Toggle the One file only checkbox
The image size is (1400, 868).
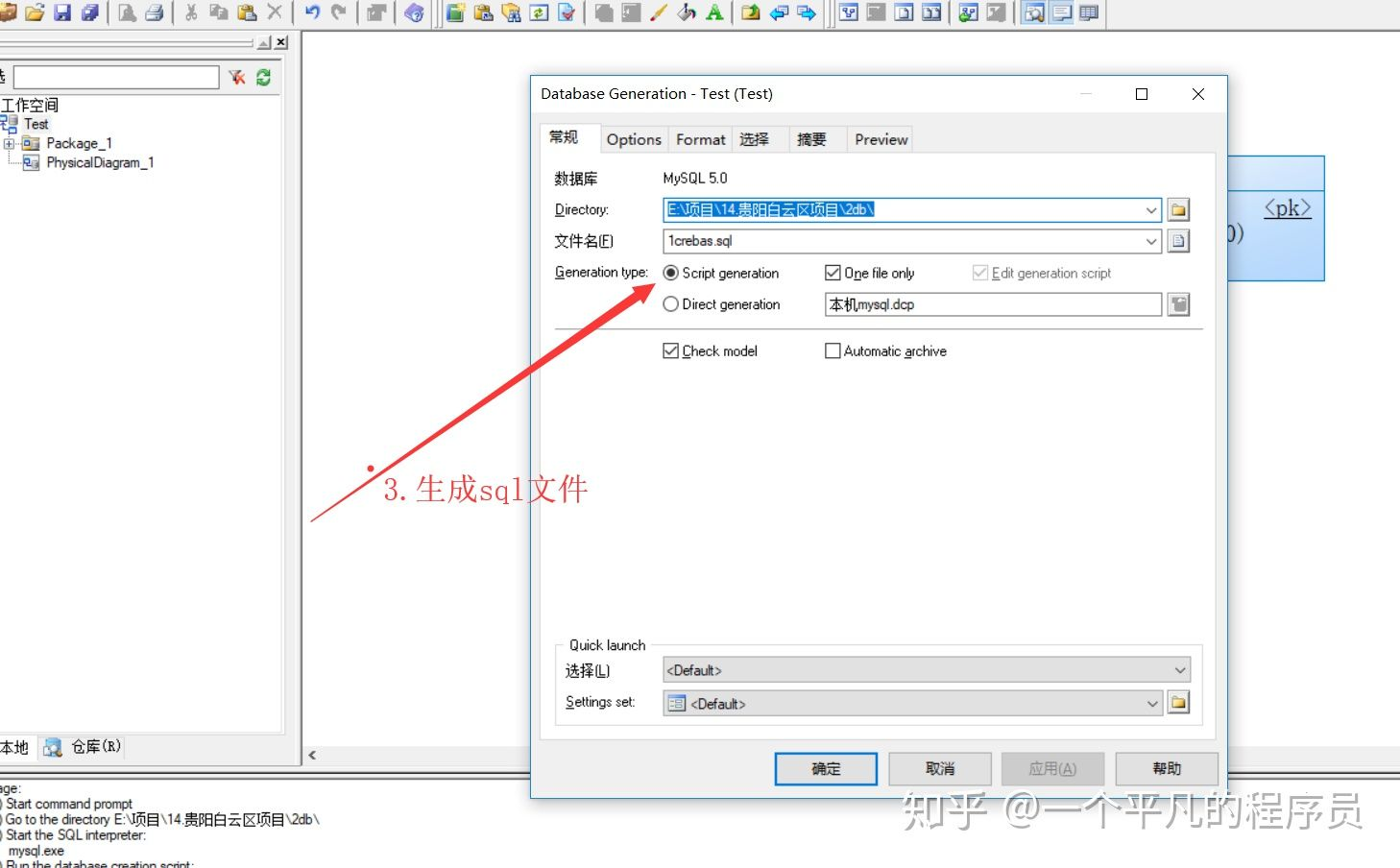point(833,273)
